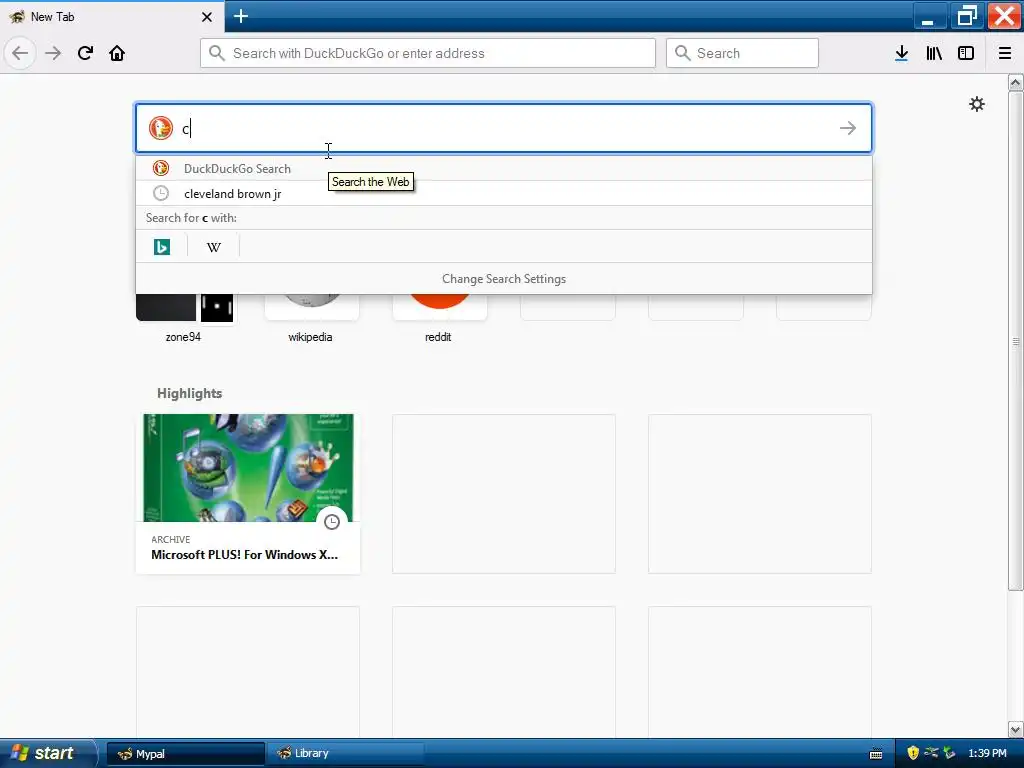The image size is (1024, 768).
Task: Click the ARCHIVE label on the highlight card
Action: click(170, 539)
